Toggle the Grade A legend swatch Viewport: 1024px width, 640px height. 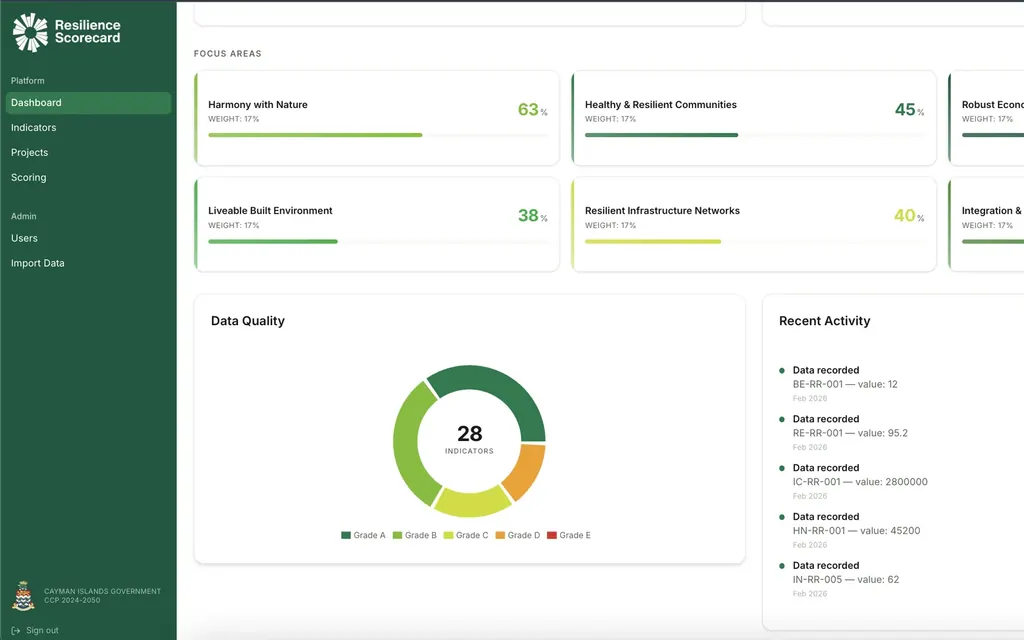click(346, 536)
